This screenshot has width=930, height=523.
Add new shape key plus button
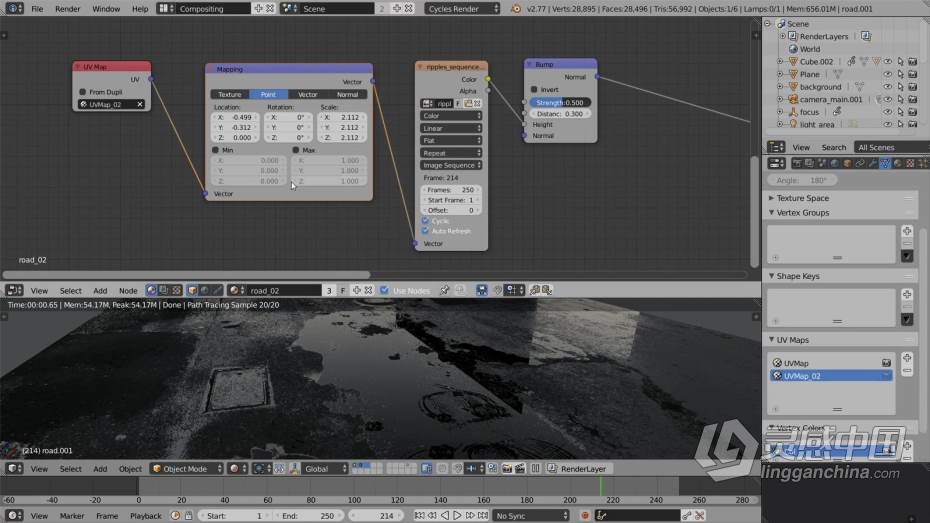tap(907, 294)
